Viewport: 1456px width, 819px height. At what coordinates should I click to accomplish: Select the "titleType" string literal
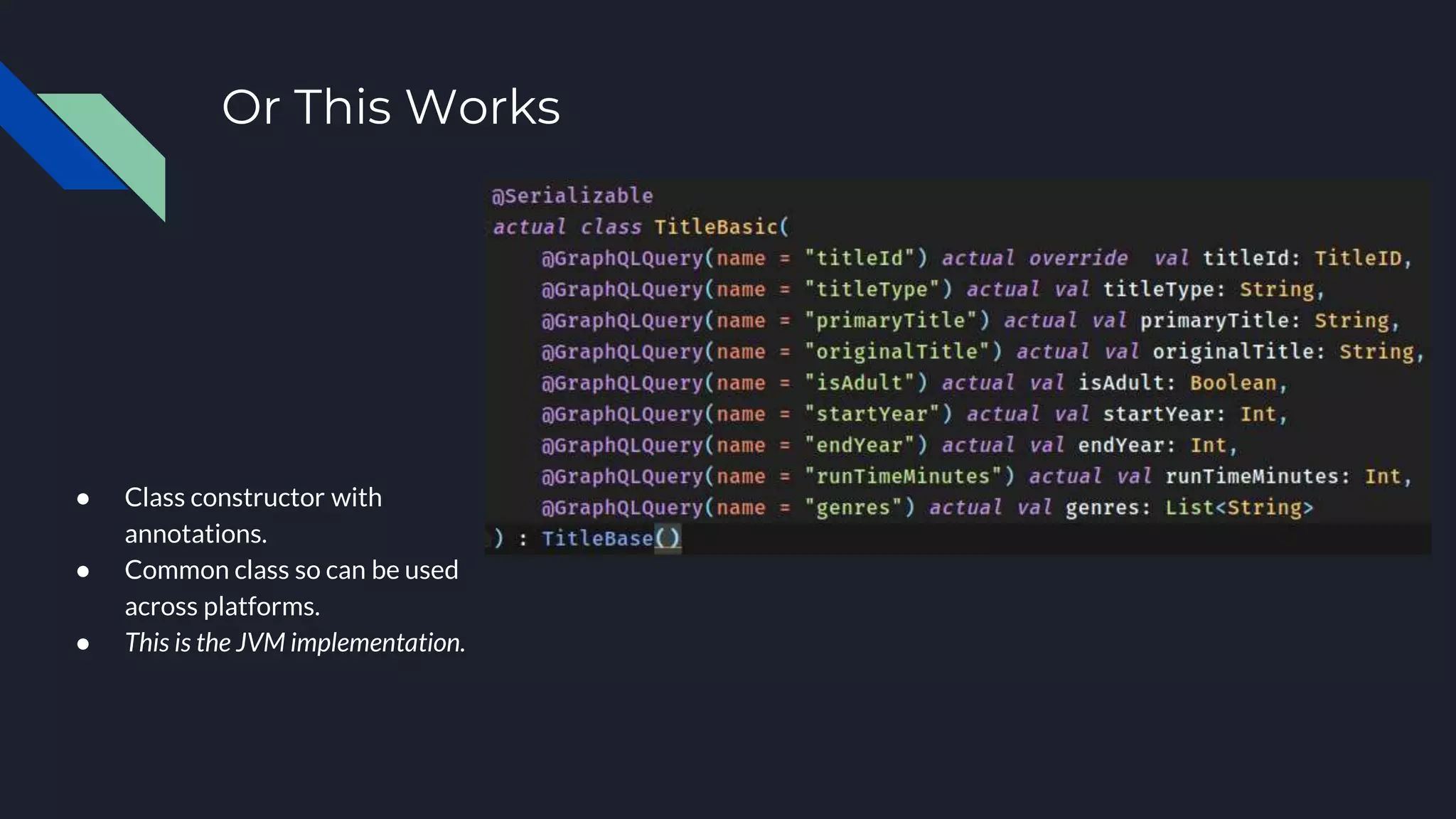click(872, 289)
